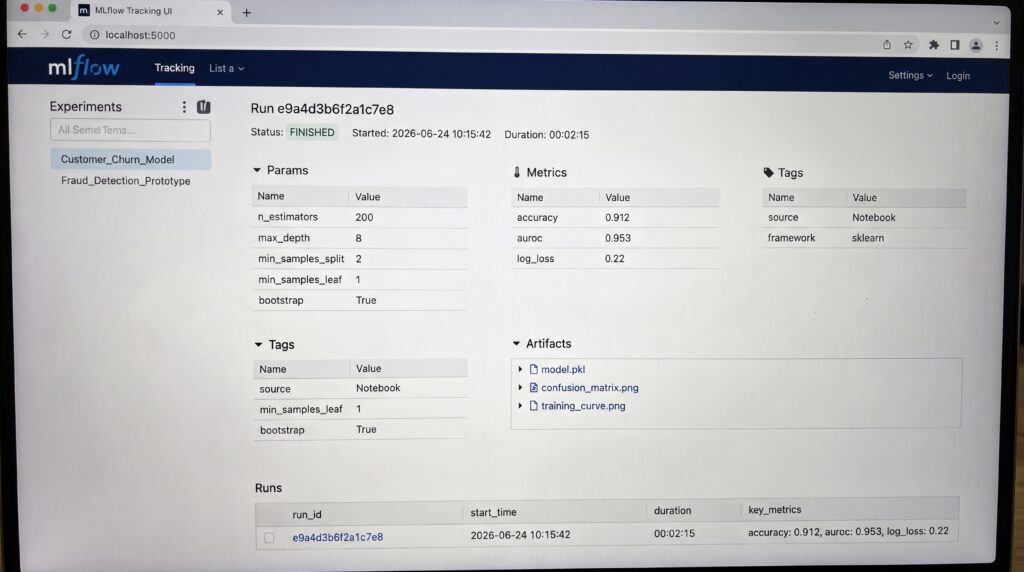Open the browser three-dot menu
Image resolution: width=1024 pixels, height=572 pixels.
(997, 46)
